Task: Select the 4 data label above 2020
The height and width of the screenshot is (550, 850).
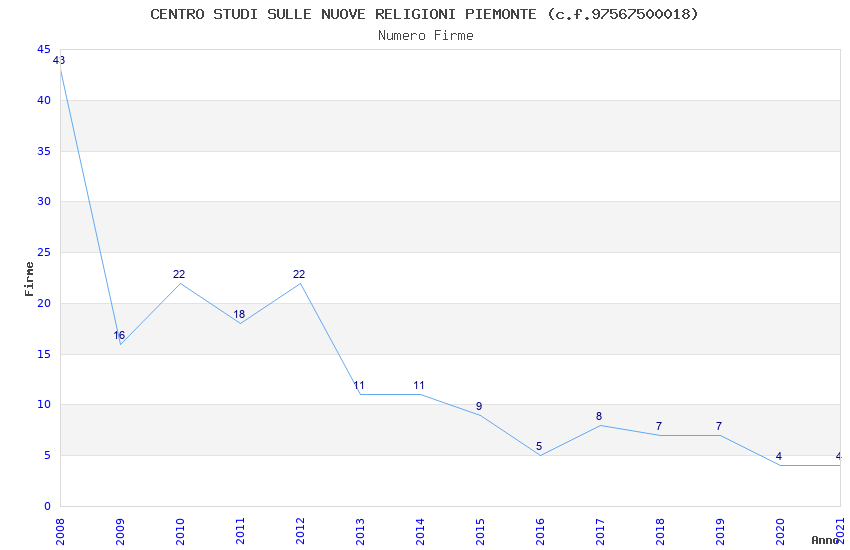Action: click(x=778, y=456)
